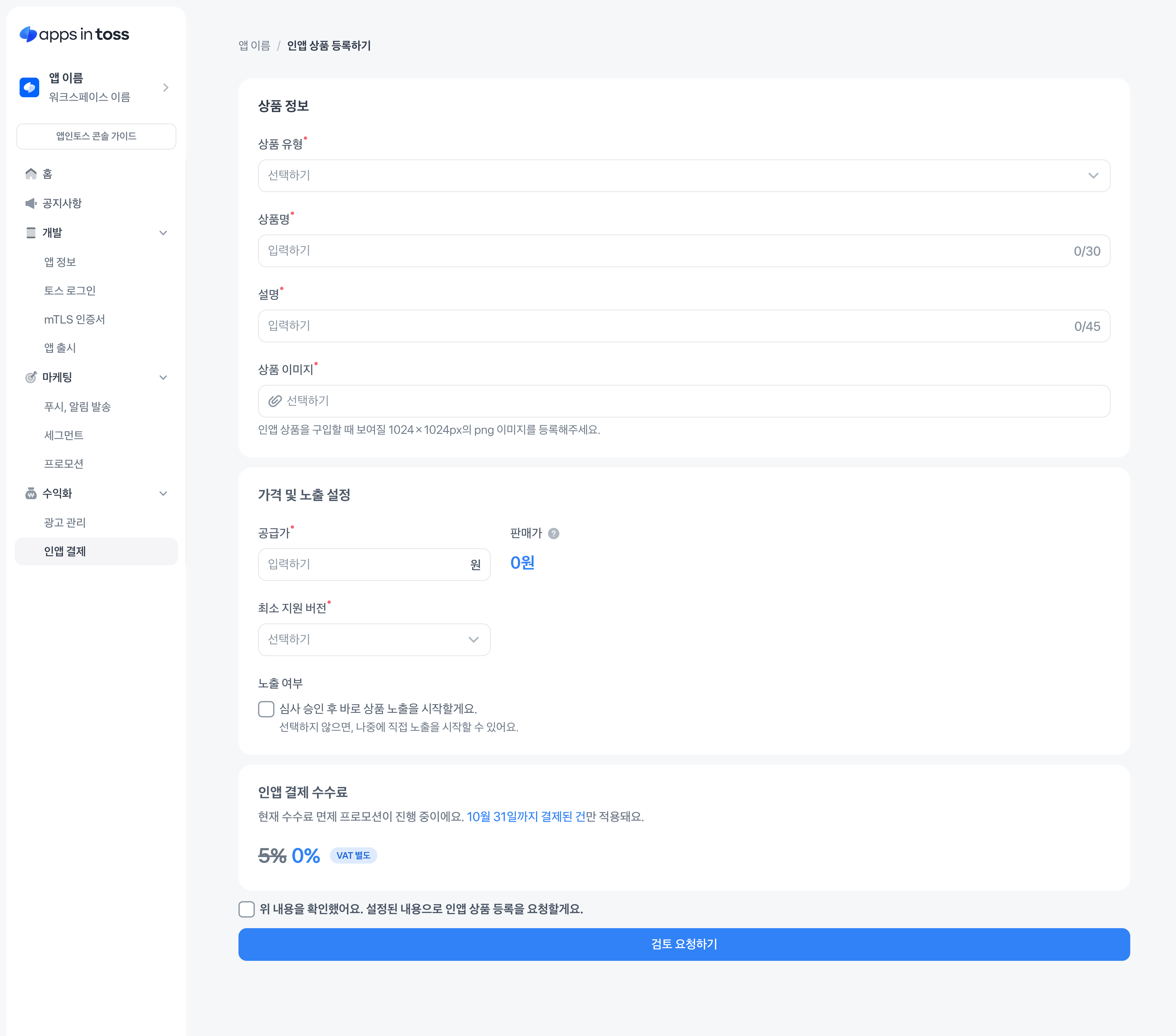This screenshot has width=1176, height=1036.
Task: Open 세그먼트 menu item
Action: [x=64, y=435]
